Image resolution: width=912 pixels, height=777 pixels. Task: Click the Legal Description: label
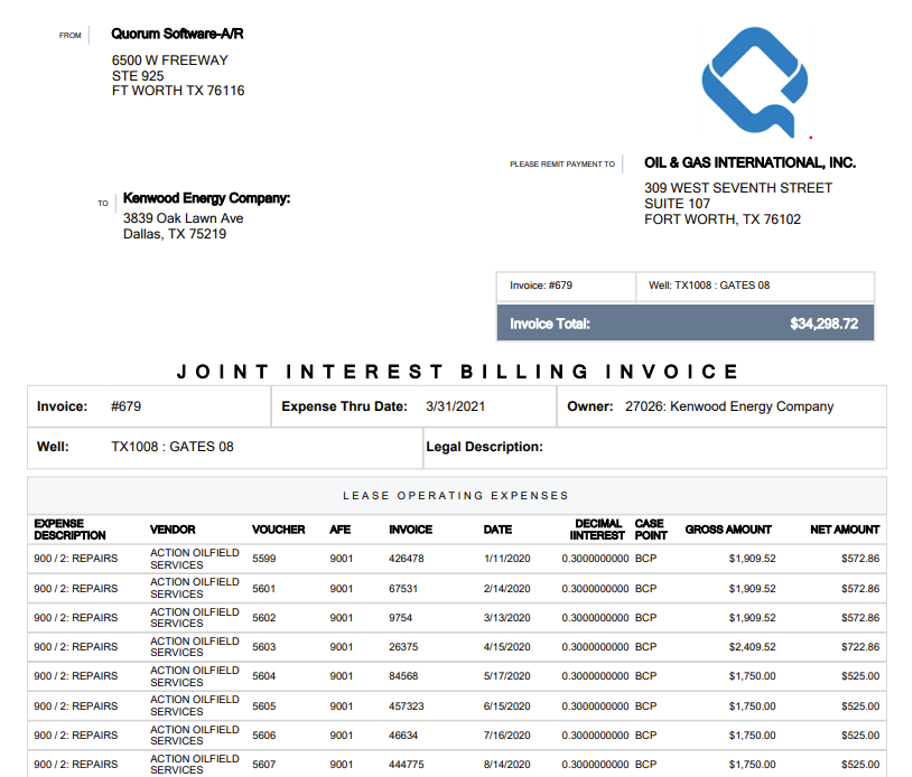tap(484, 447)
